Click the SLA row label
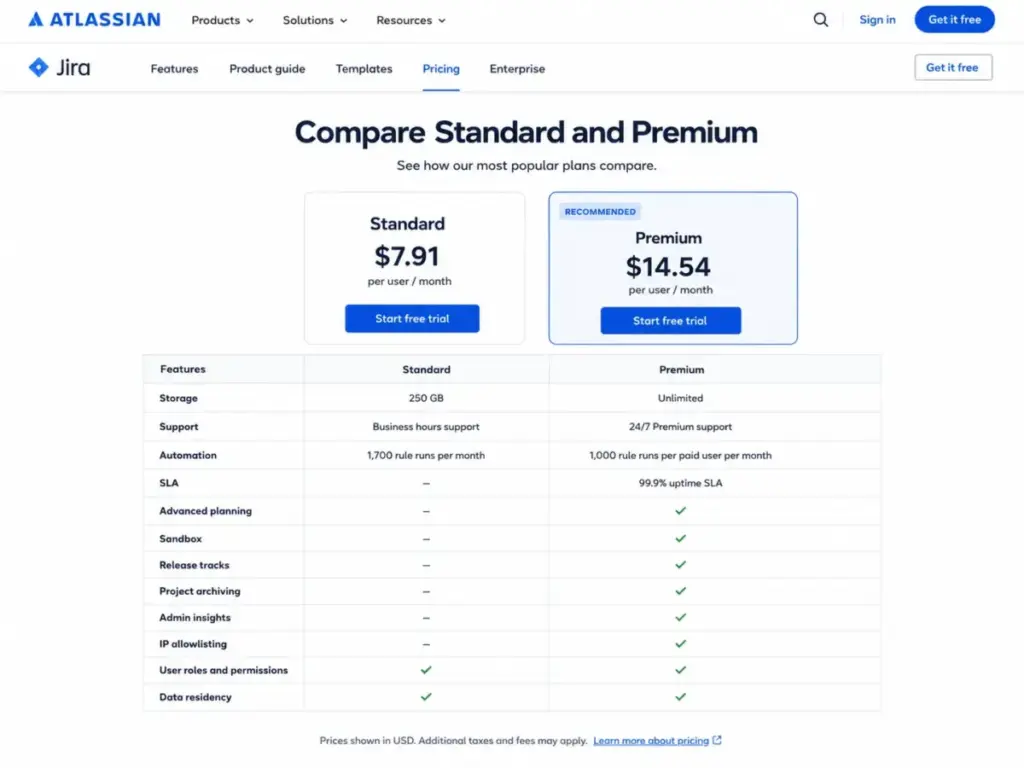 coord(168,483)
